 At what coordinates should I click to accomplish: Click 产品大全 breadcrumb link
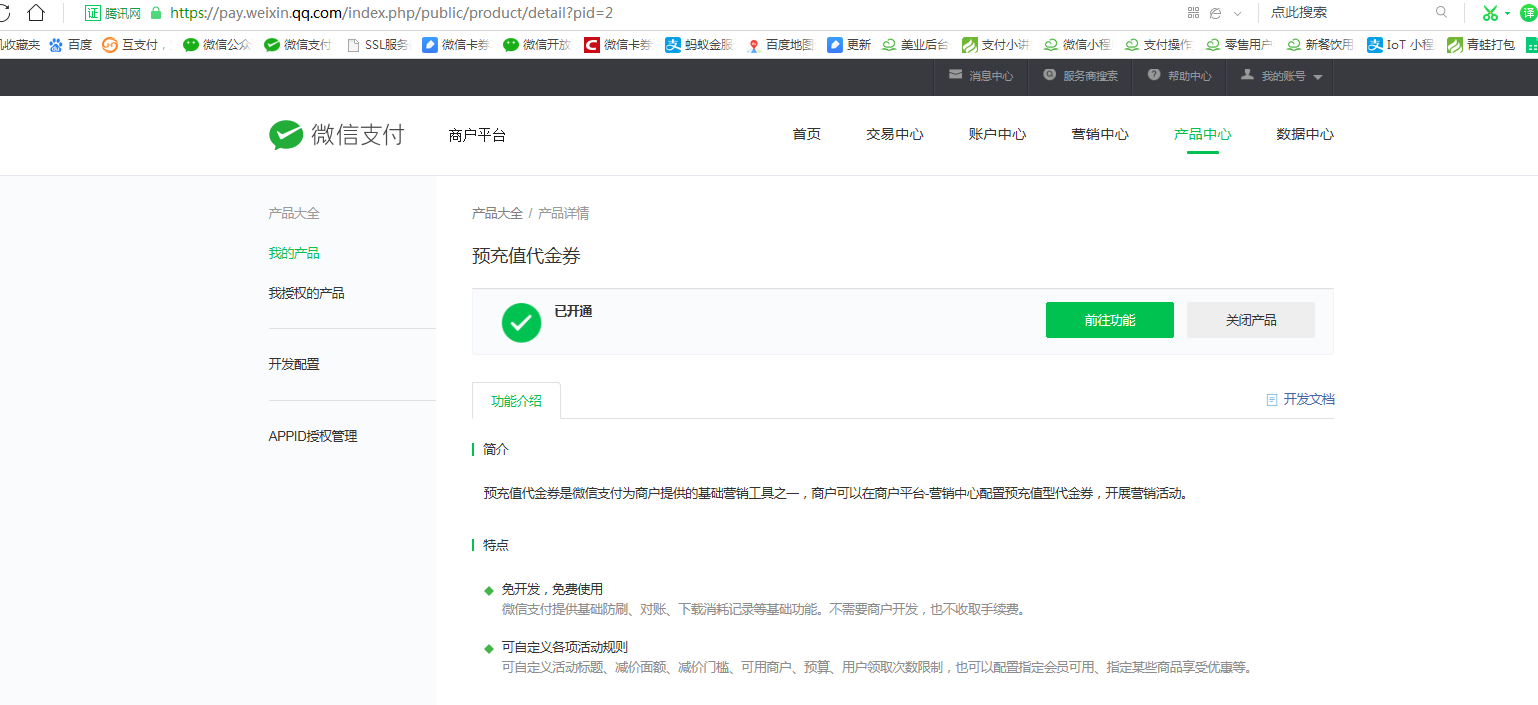click(x=497, y=213)
